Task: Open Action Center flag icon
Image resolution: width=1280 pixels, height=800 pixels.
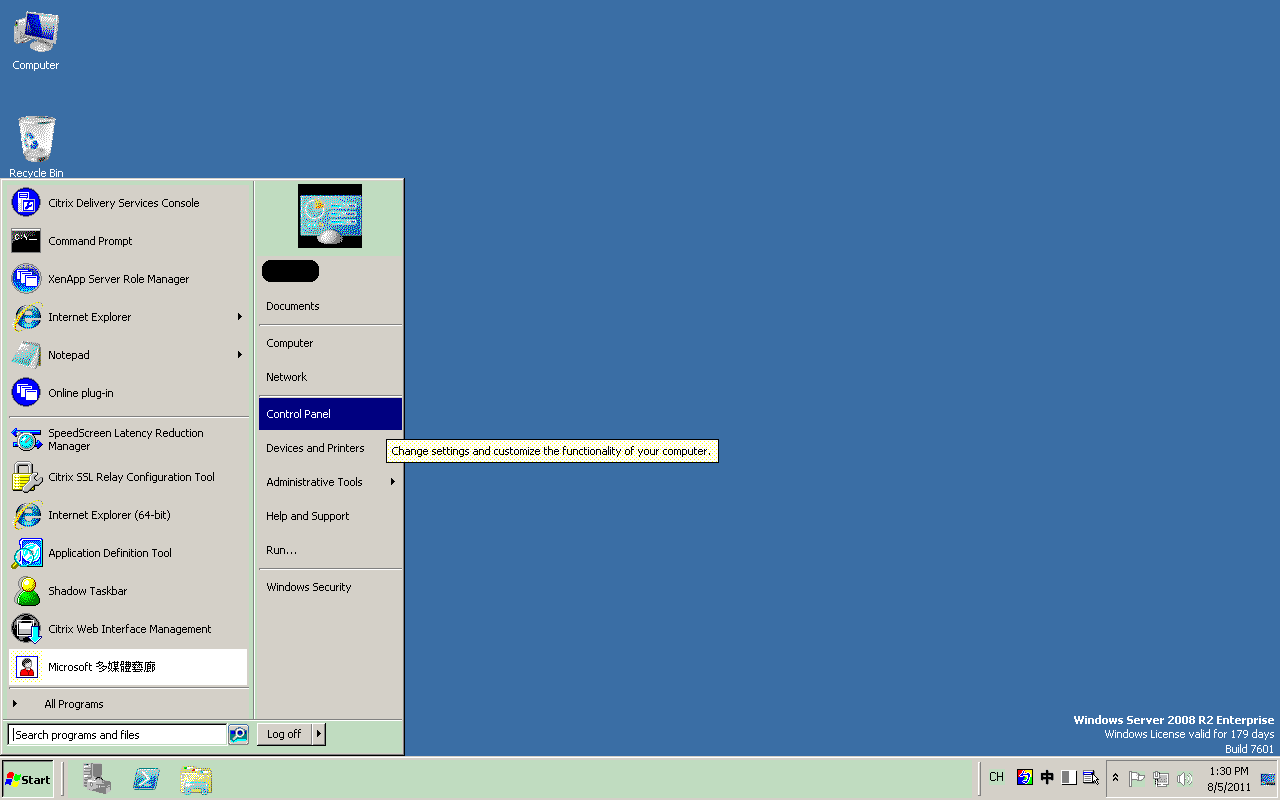Action: point(1137,779)
